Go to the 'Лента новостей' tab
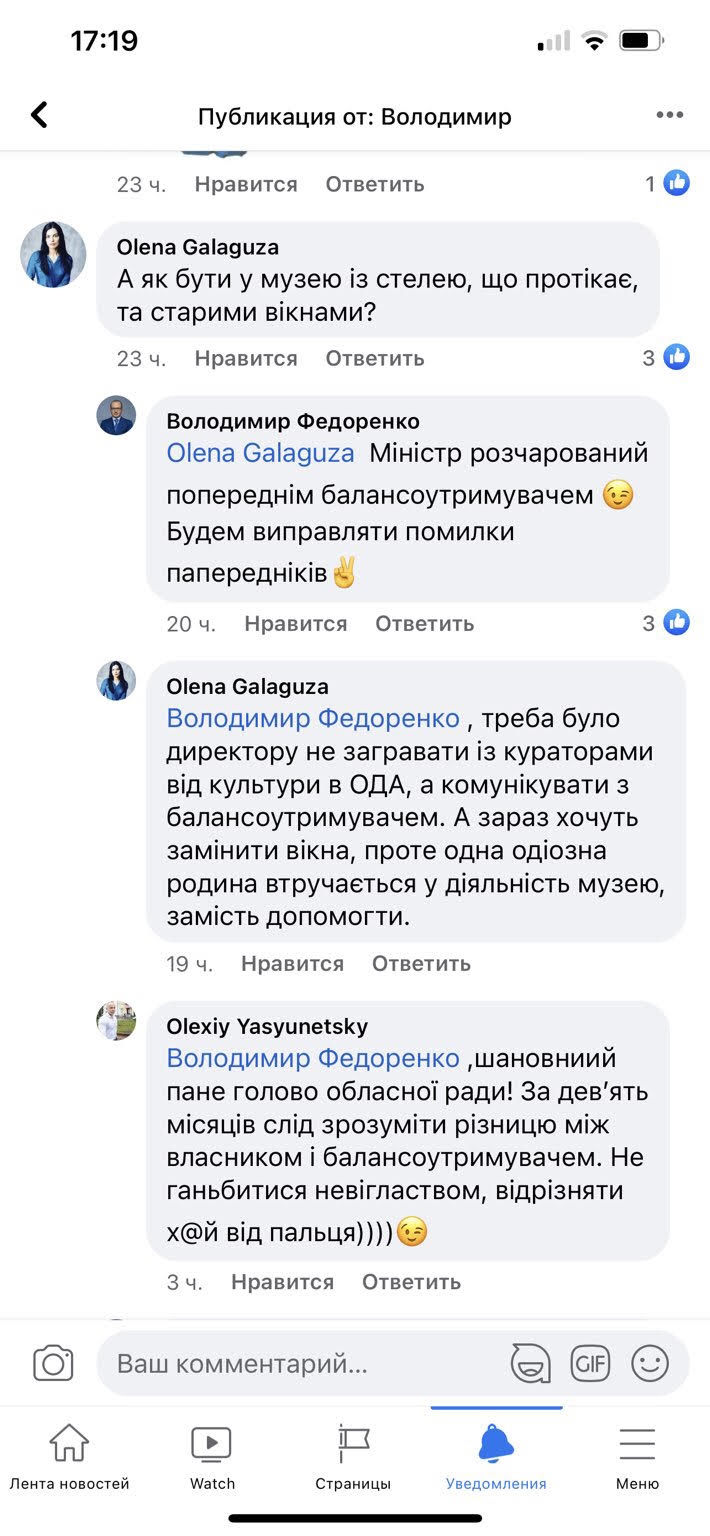The width and height of the screenshot is (710, 1536). point(69,1457)
